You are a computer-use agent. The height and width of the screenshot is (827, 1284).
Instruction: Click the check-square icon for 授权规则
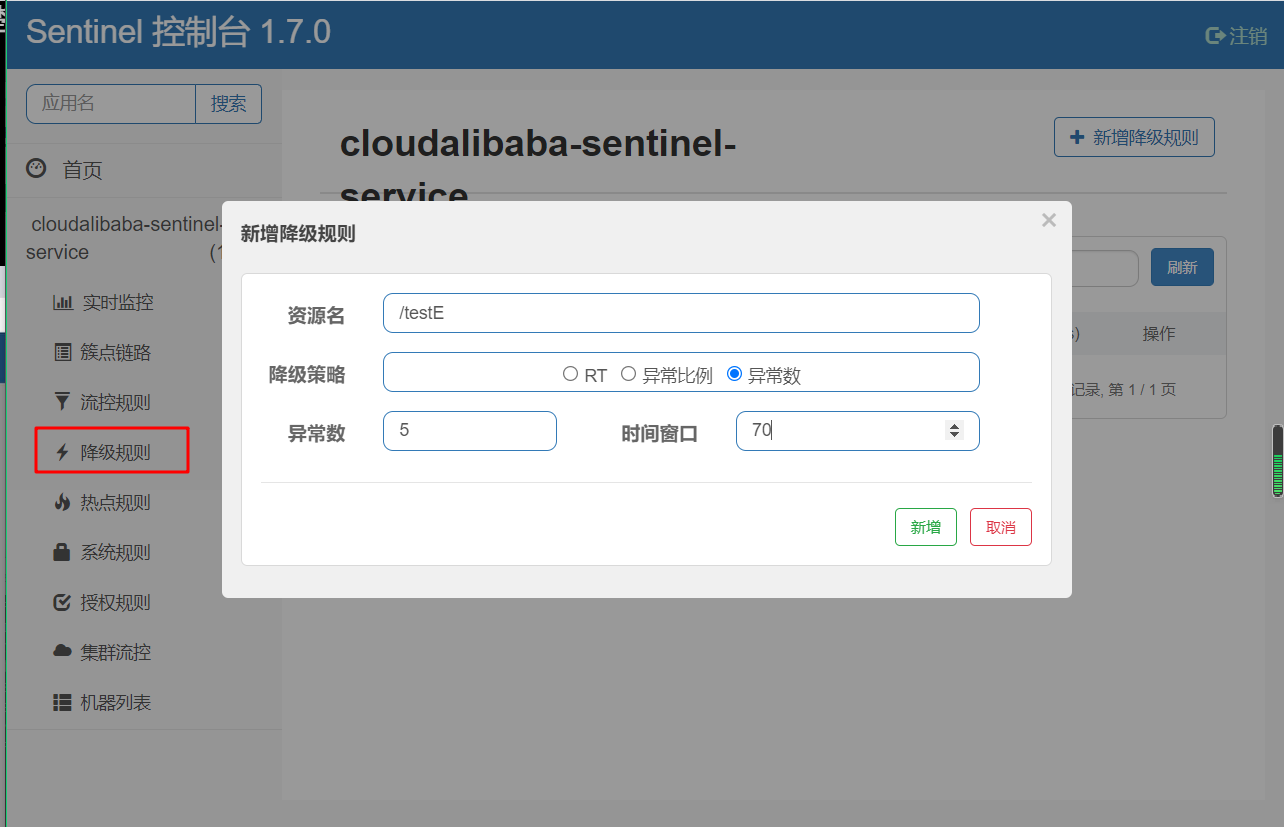62,602
